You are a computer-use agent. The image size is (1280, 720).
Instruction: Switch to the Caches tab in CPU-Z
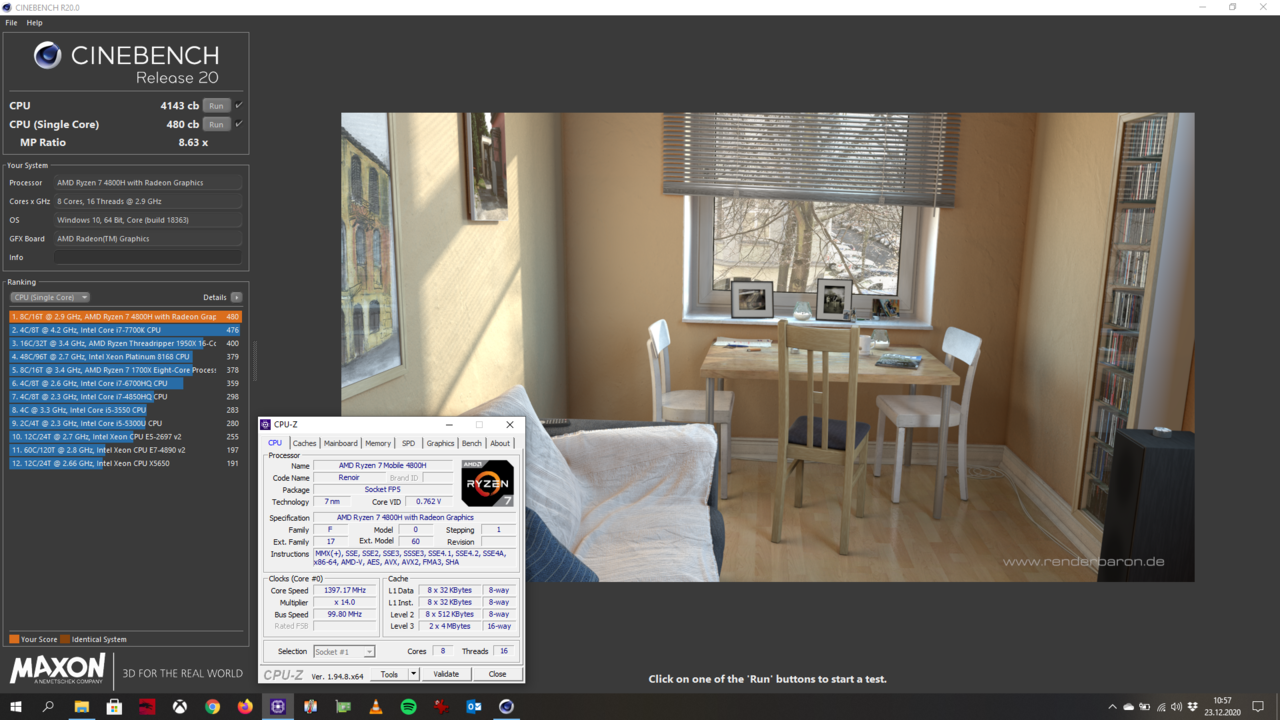pos(305,443)
